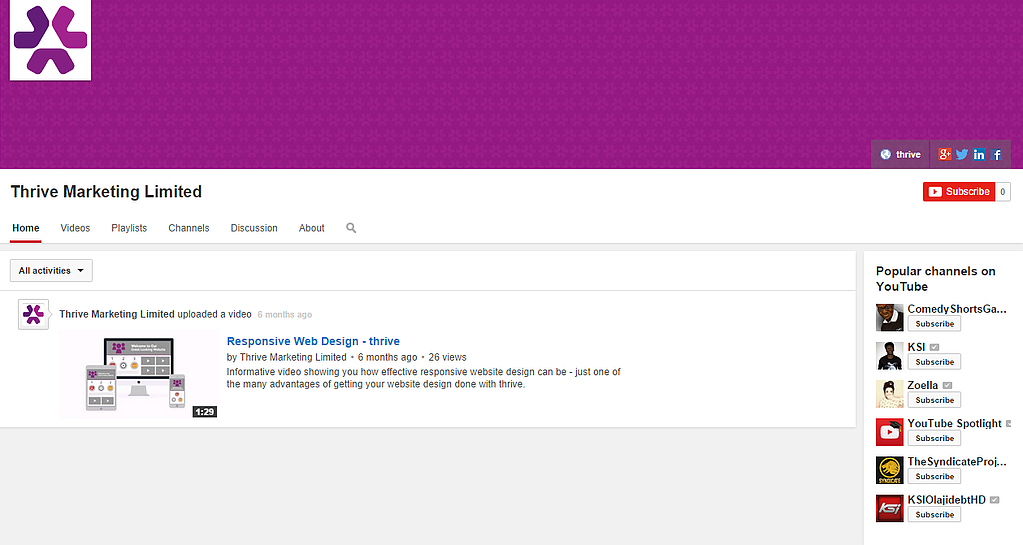Subscribe to Thrive Marketing Limited channel
Viewport: 1023px width, 545px height.
958,192
